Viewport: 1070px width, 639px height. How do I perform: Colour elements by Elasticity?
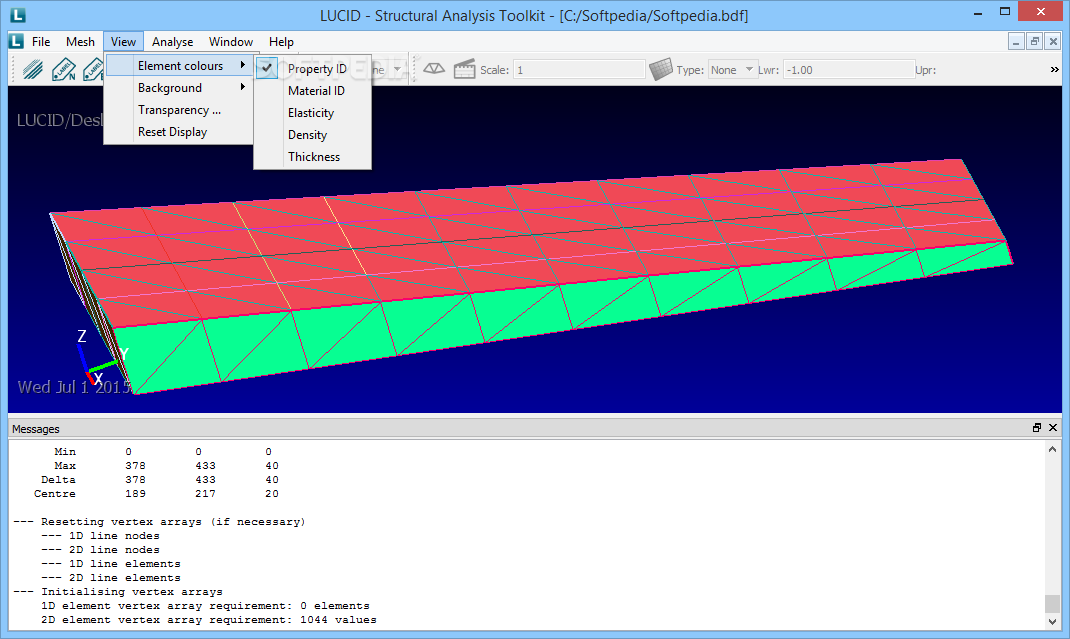(x=313, y=113)
